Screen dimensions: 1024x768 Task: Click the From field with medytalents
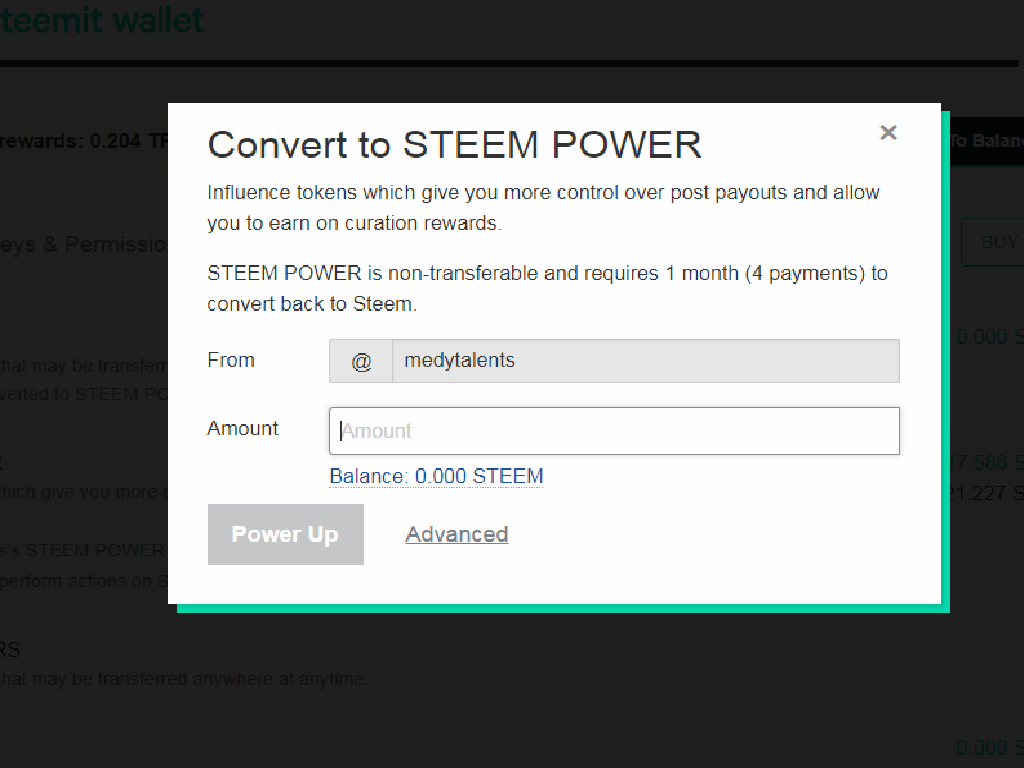tap(645, 360)
